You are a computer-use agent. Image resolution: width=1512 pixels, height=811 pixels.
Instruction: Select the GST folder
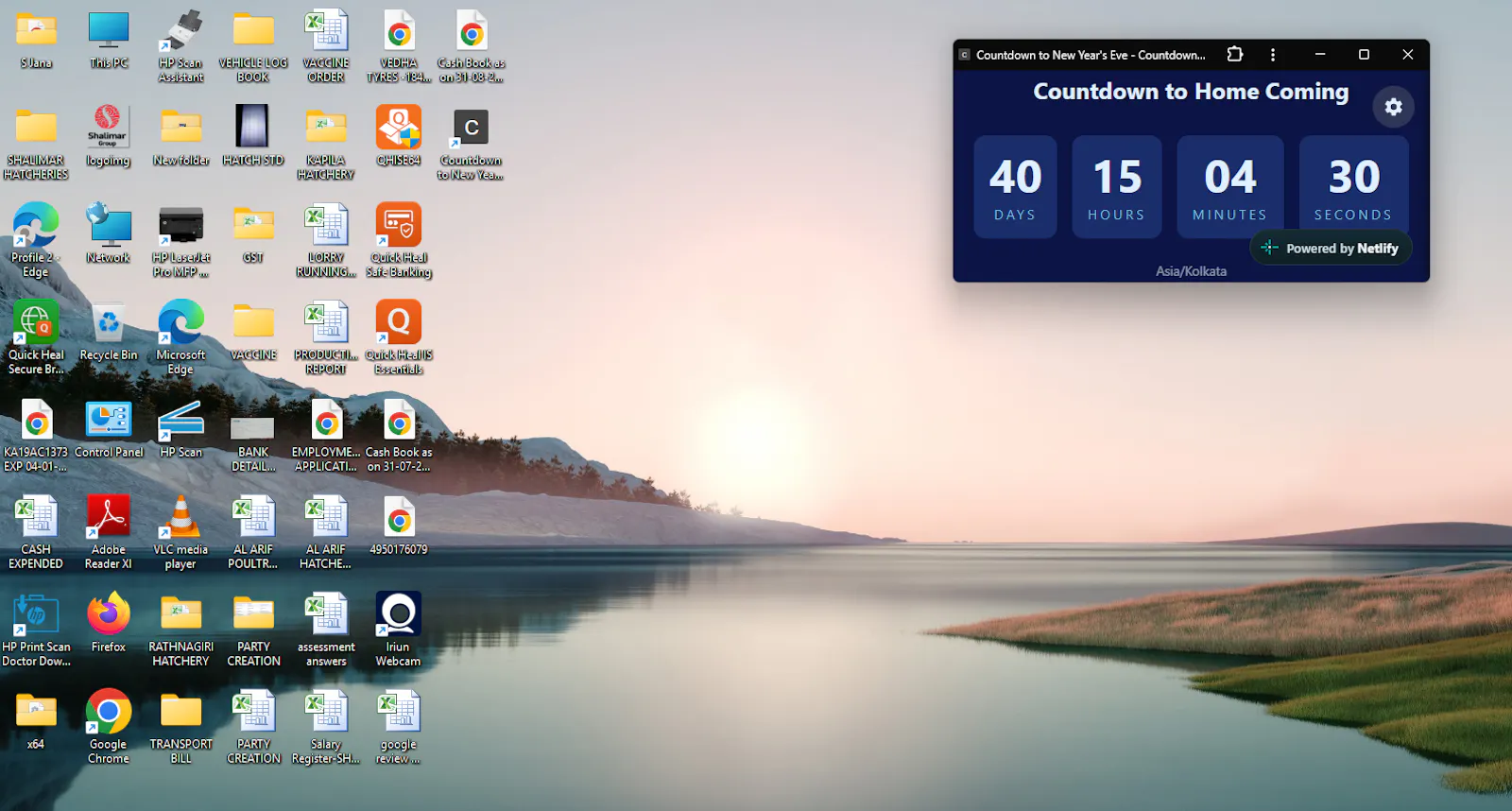253,235
